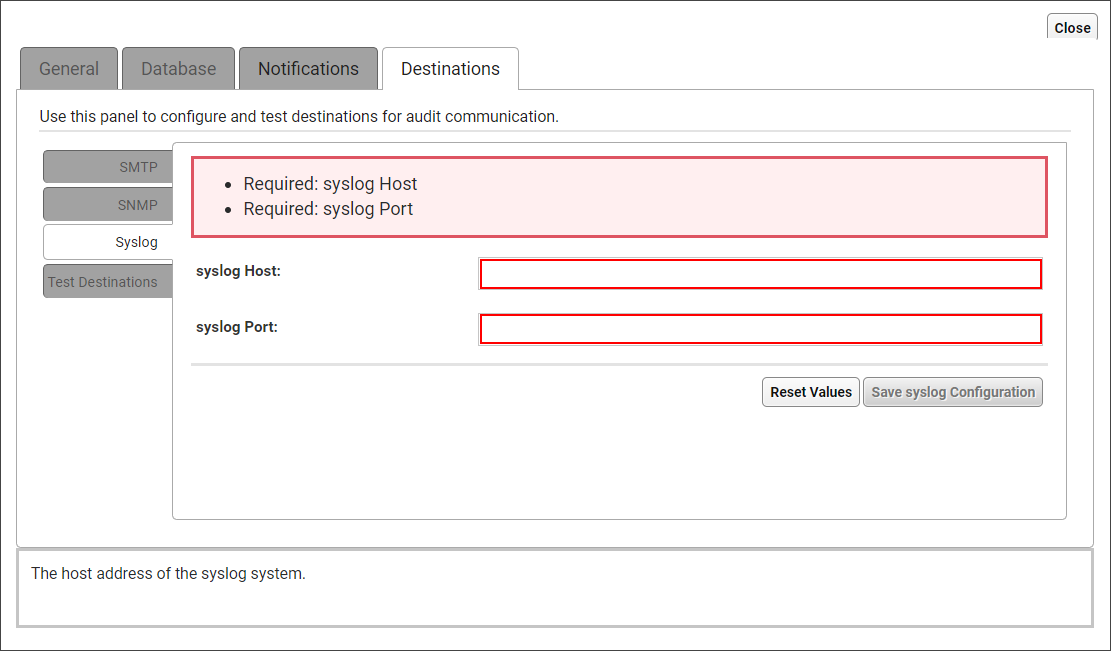Click the host address help text
The height and width of the screenshot is (651, 1111).
pos(168,574)
